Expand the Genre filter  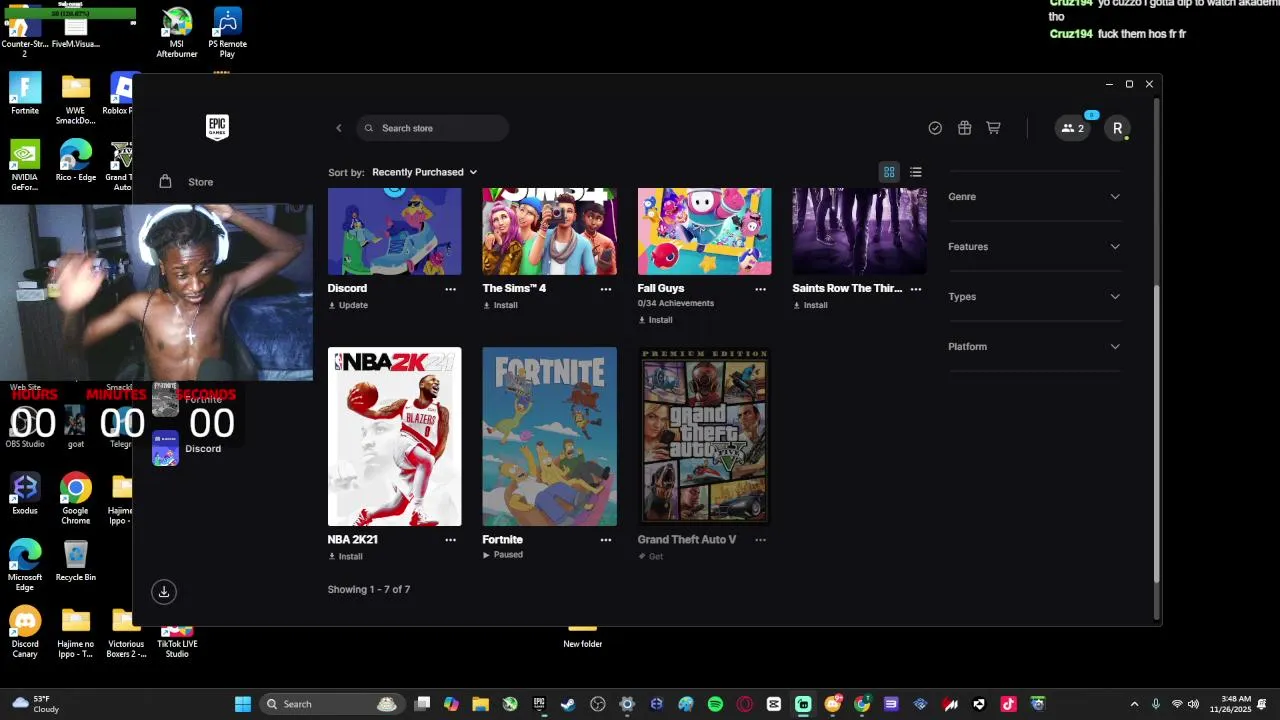[x=1034, y=196]
